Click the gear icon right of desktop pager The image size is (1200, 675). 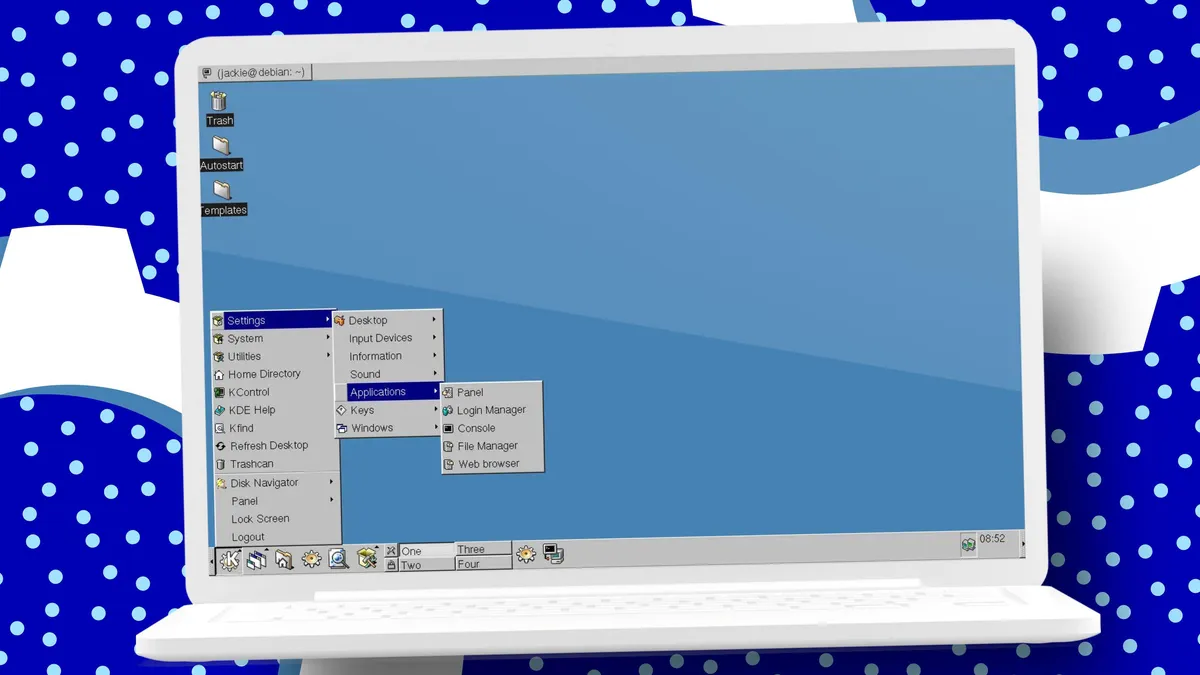(526, 553)
